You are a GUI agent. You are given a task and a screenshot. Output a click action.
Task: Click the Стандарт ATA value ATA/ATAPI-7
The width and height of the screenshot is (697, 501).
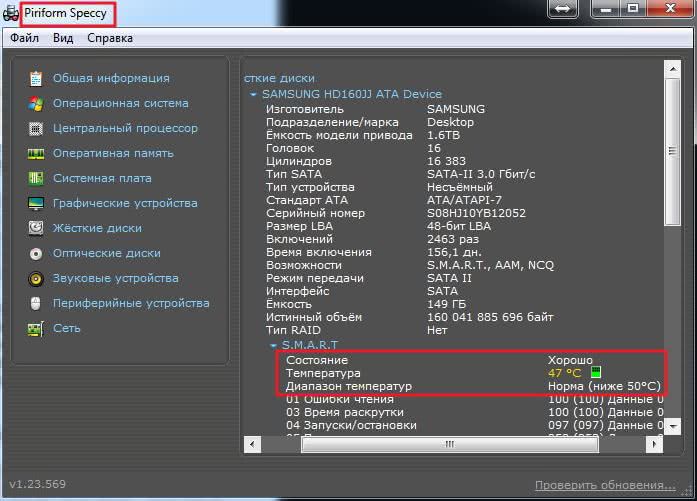click(464, 200)
